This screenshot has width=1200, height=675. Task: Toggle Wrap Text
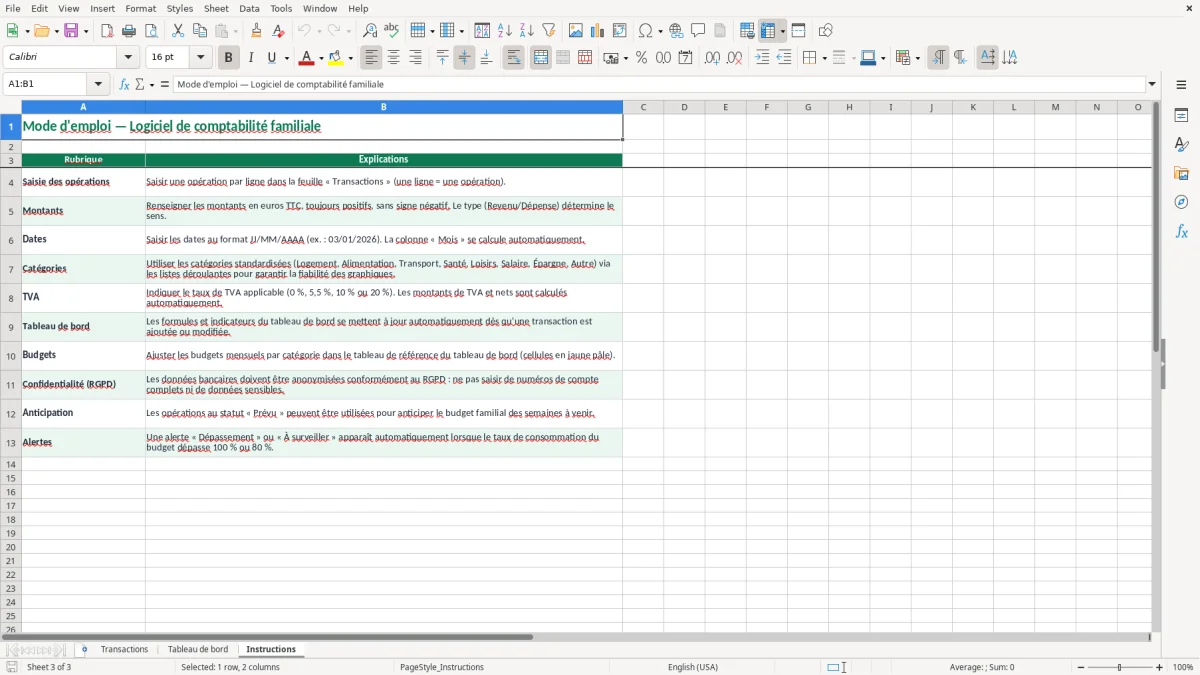pos(513,58)
